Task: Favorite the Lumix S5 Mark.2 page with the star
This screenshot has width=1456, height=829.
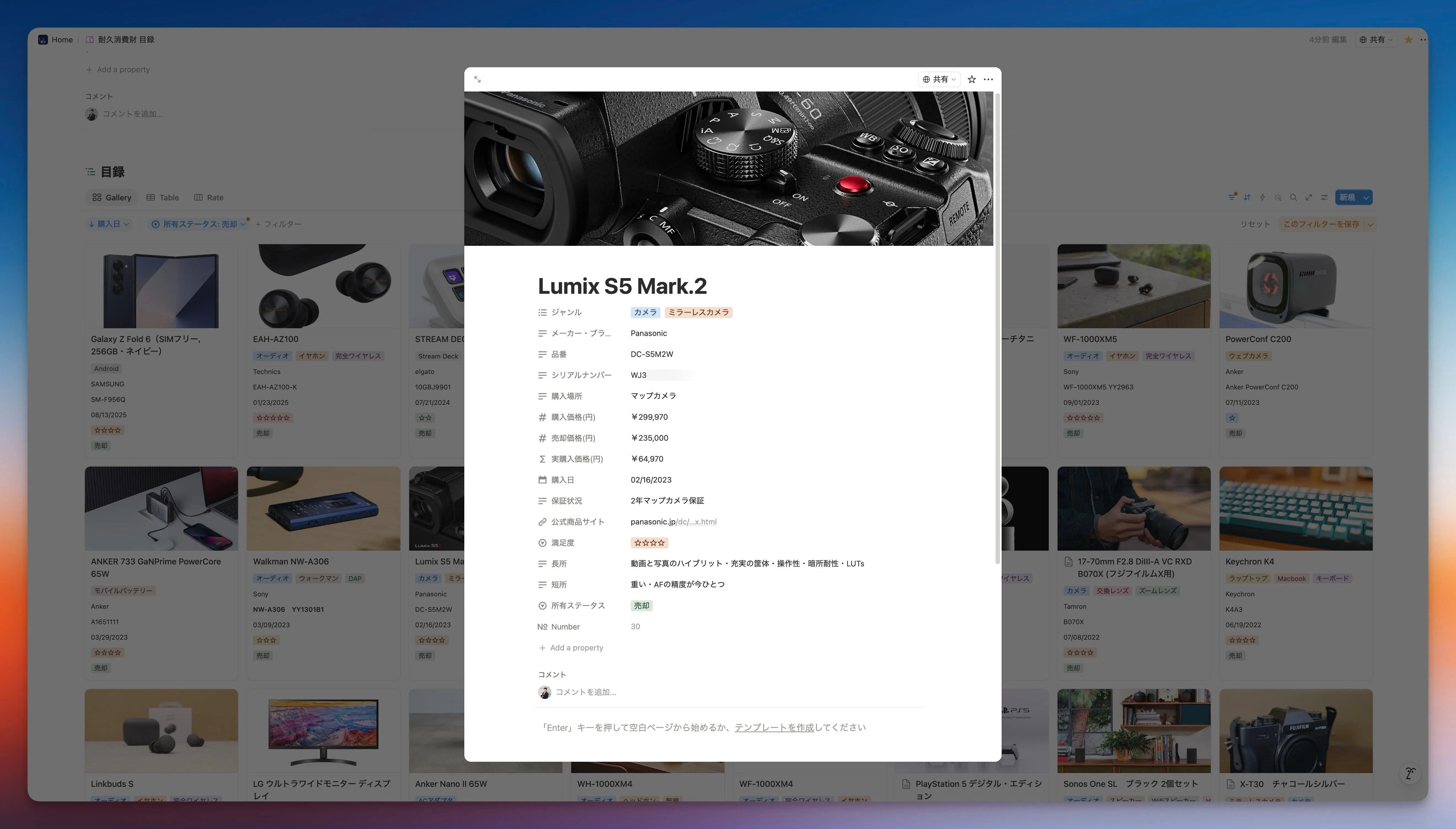Action: 972,79
